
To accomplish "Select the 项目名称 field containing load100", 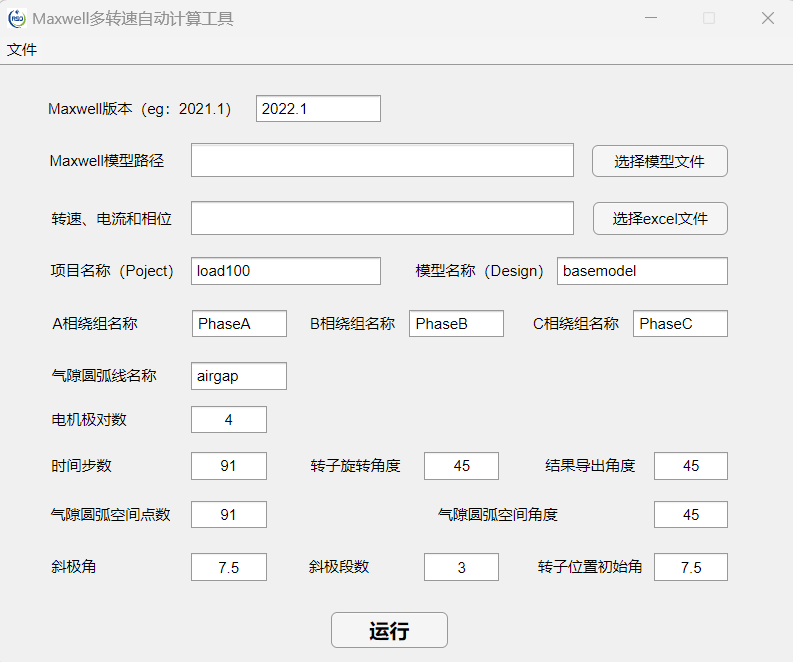I will [x=285, y=271].
